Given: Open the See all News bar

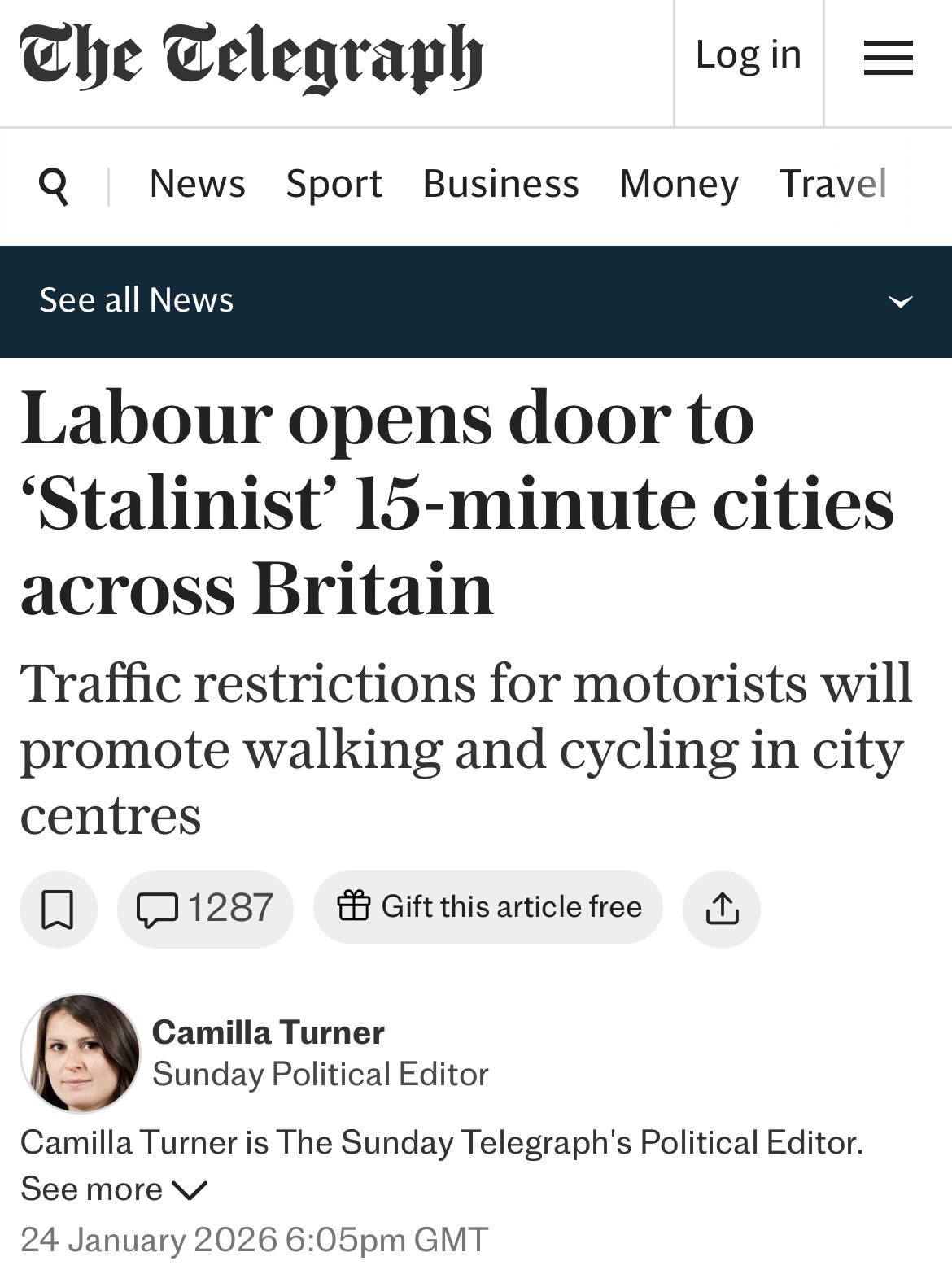Looking at the screenshot, I should pos(137,300).
